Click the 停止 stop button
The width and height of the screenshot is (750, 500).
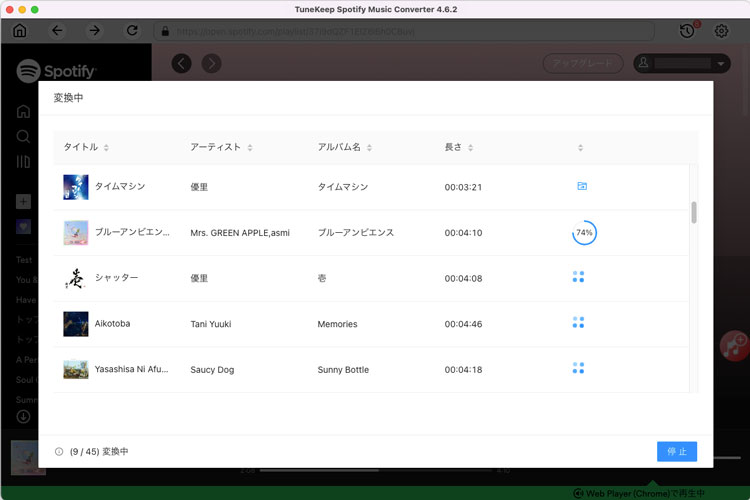(x=677, y=451)
